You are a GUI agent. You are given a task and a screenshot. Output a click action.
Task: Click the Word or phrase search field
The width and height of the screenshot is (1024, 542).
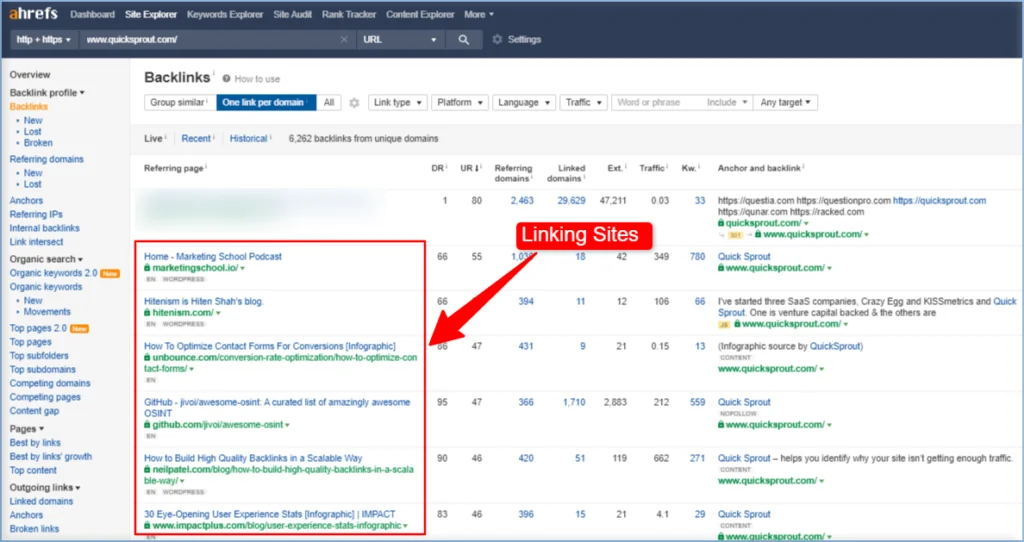click(655, 103)
